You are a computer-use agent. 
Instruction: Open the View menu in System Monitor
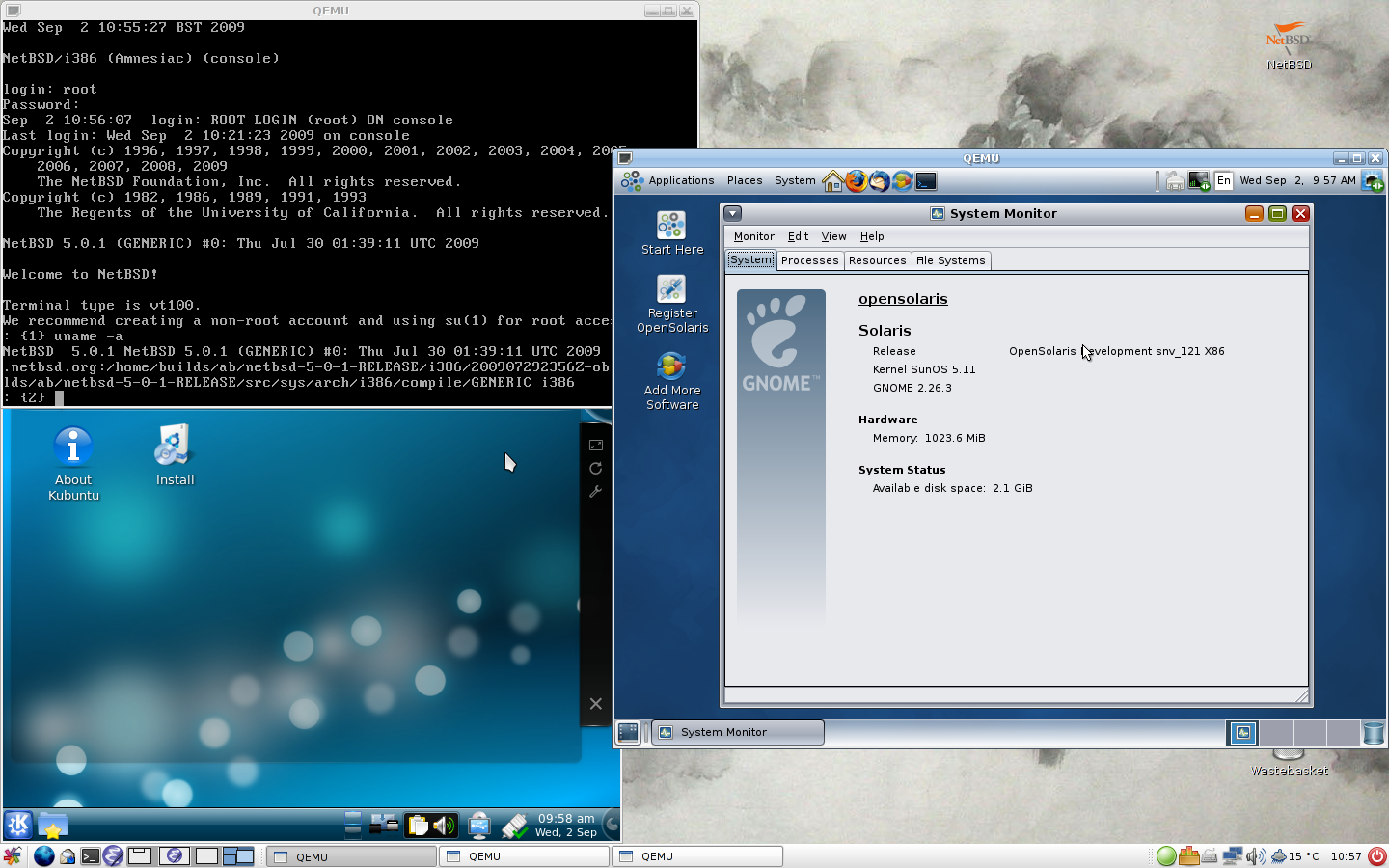coord(833,236)
